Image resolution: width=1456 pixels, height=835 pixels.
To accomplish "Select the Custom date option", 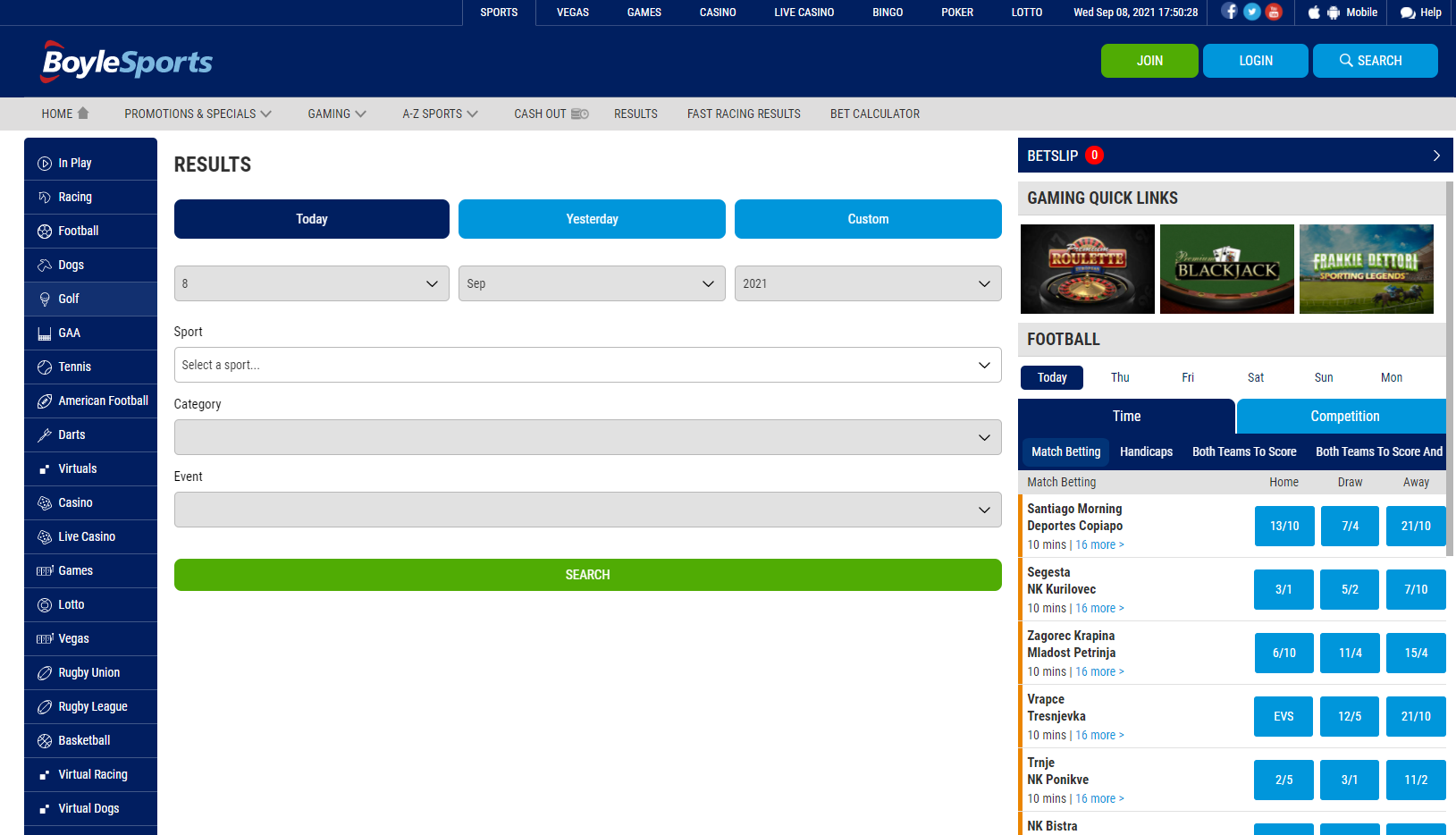I will pos(868,219).
